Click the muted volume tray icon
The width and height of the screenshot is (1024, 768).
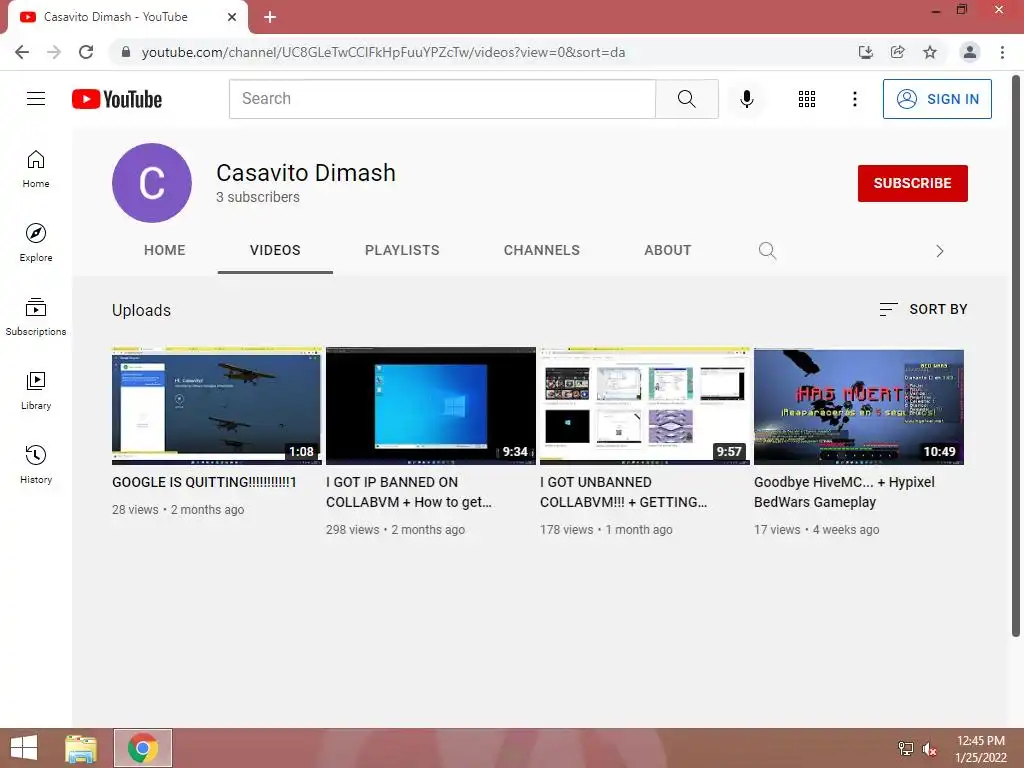point(929,749)
